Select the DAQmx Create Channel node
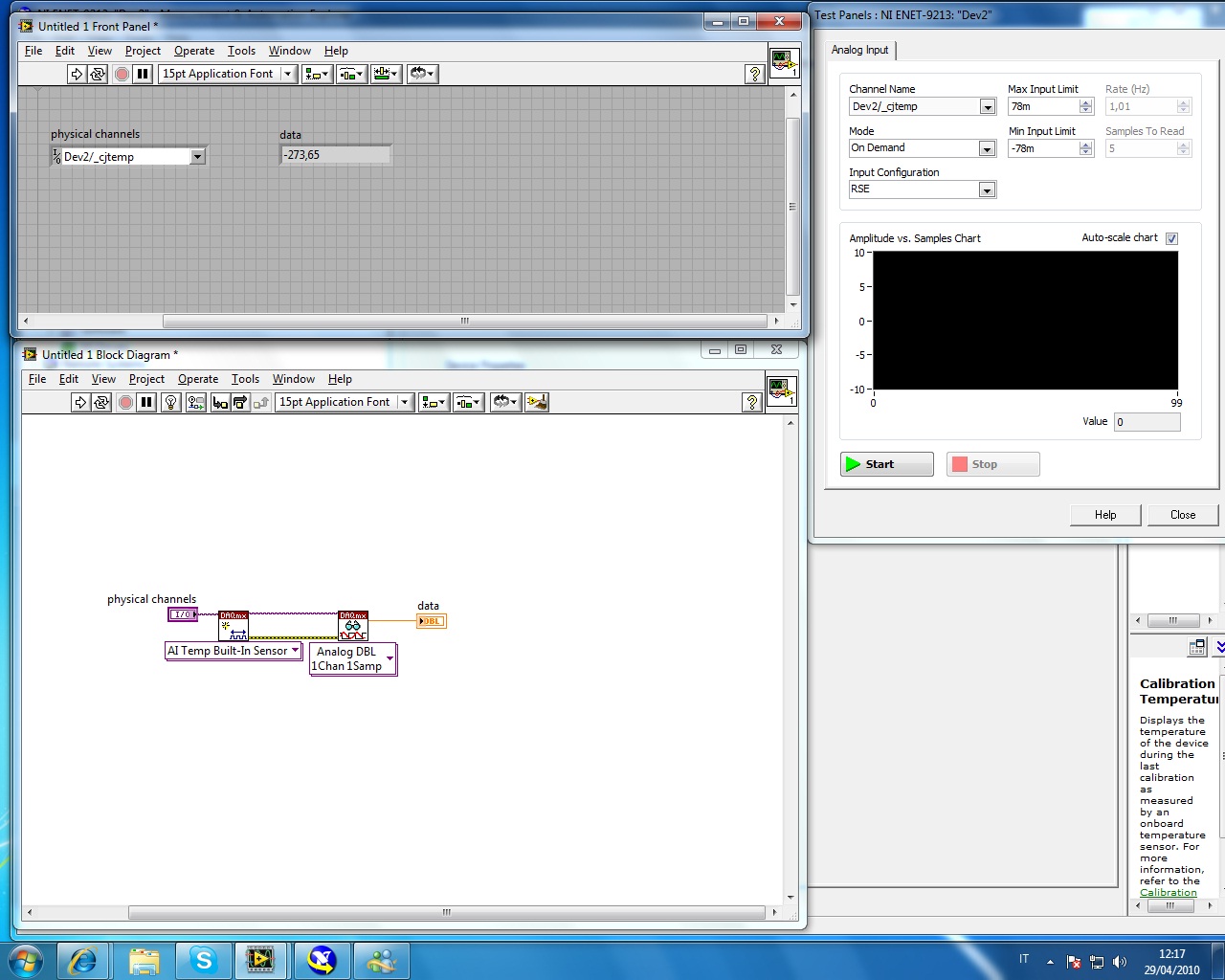1225x980 pixels. pos(234,625)
